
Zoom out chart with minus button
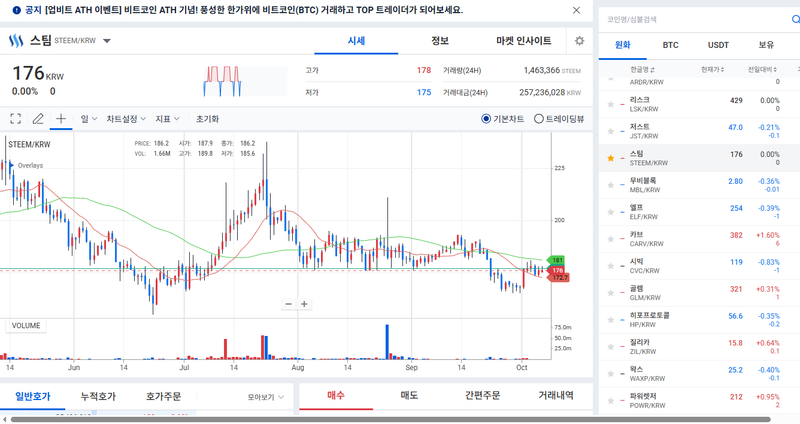tap(288, 304)
